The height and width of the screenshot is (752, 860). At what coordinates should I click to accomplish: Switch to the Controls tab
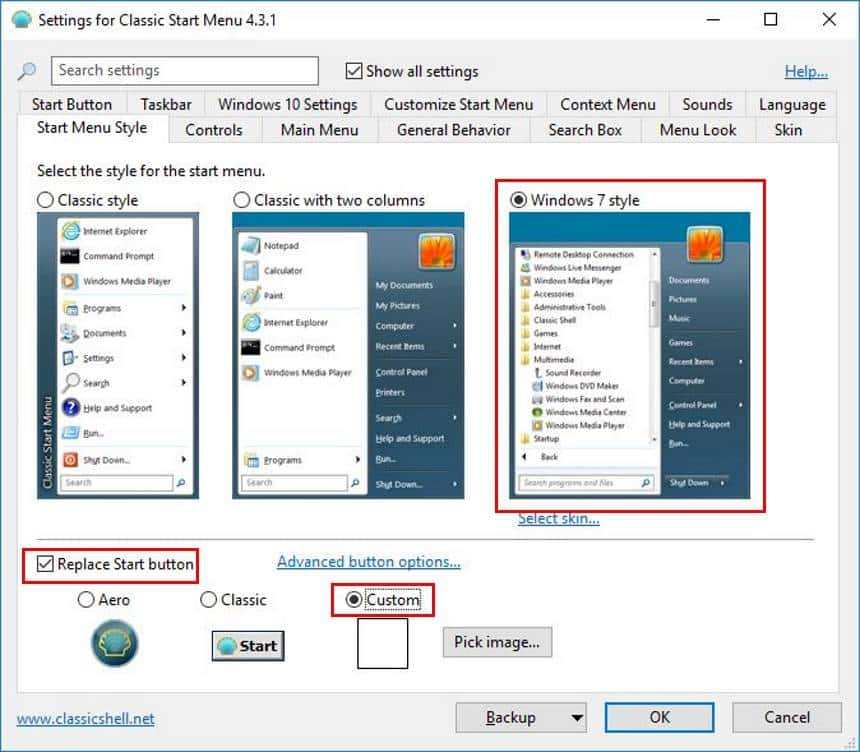tap(214, 130)
